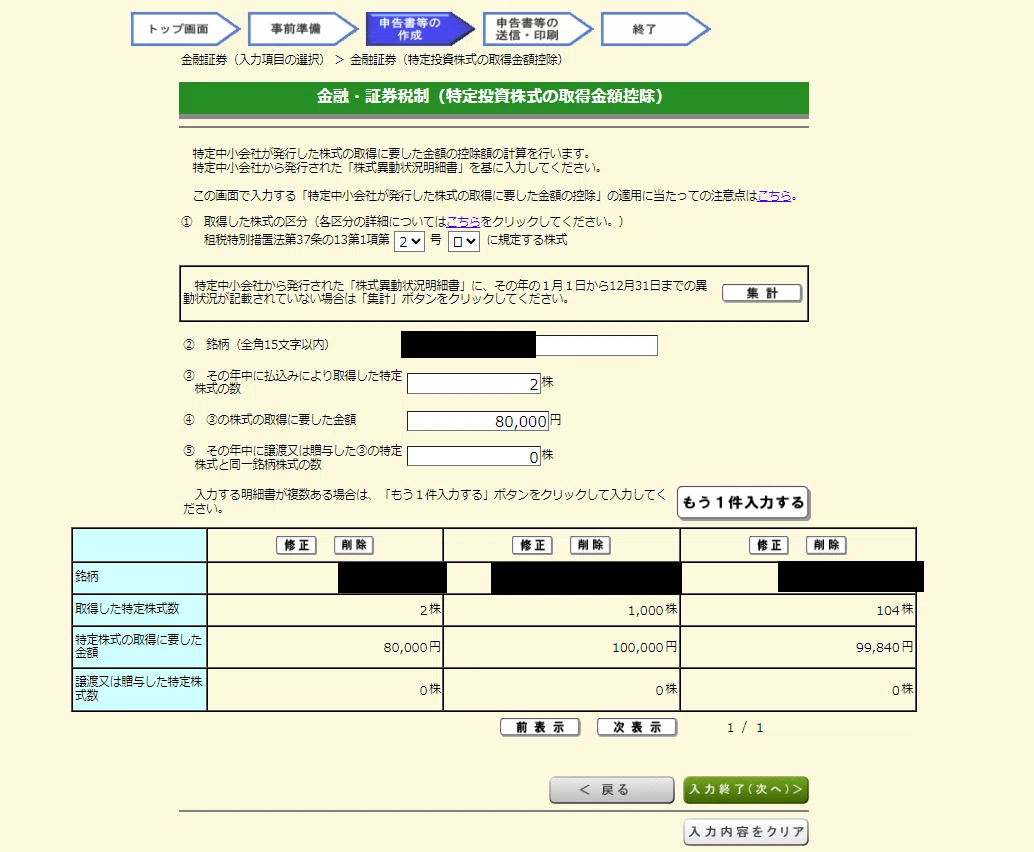Jump to 終了 step arrow

click(x=655, y=29)
